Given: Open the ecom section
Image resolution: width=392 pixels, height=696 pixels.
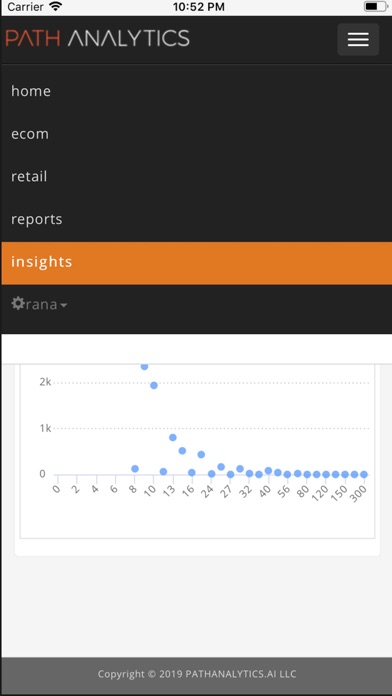Looking at the screenshot, I should pyautogui.click(x=196, y=134).
